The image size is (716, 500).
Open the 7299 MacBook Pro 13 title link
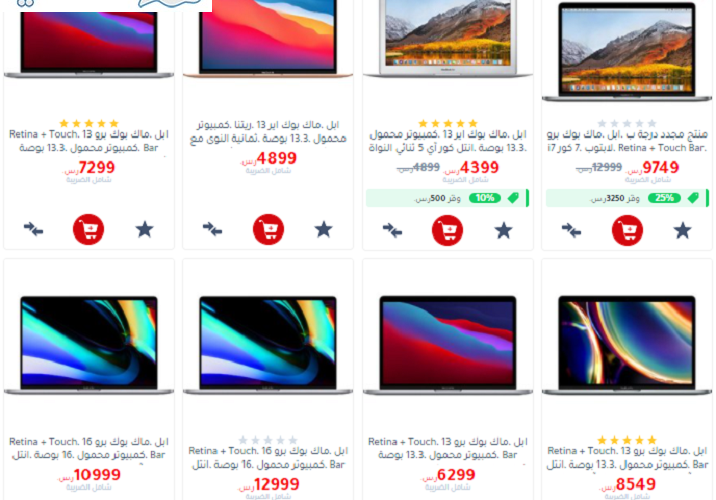point(89,141)
